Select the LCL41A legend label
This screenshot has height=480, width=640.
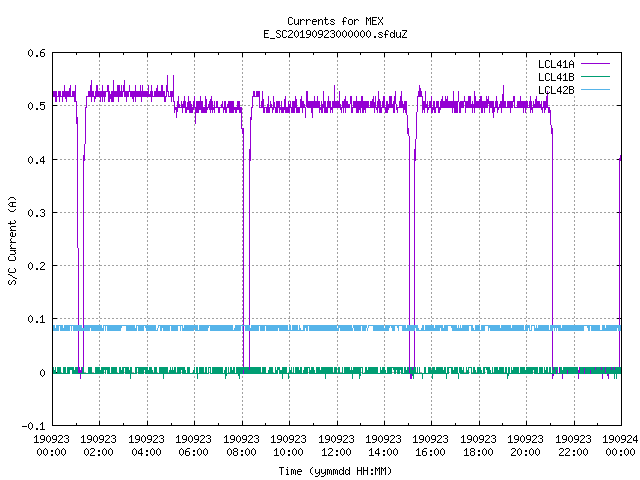[x=556, y=64]
